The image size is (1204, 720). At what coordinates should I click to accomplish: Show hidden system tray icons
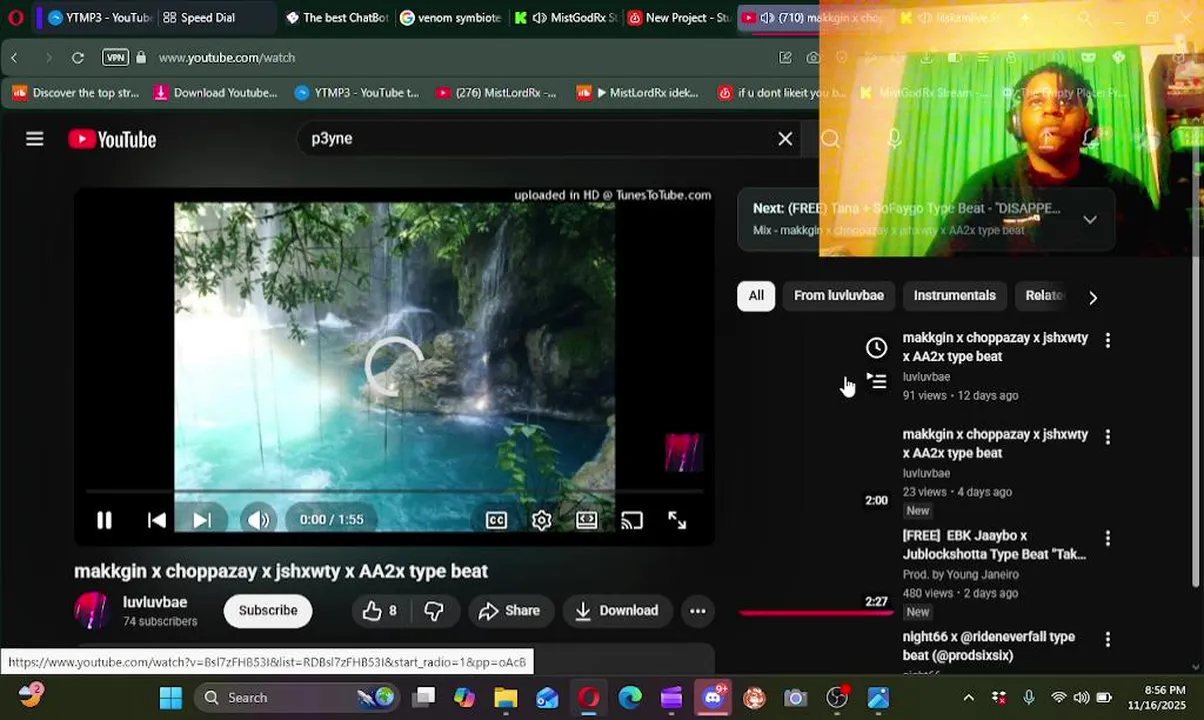point(968,698)
